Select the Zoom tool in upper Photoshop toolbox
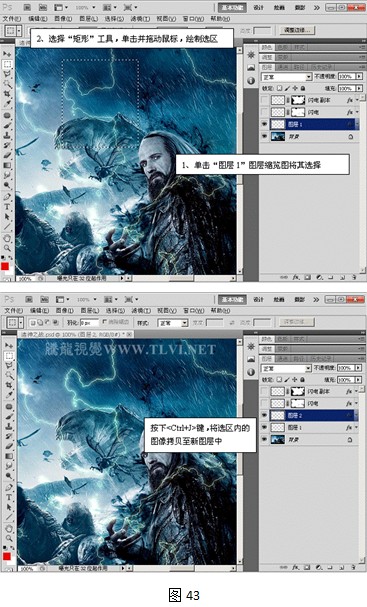This screenshot has height=607, width=367. (x=7, y=248)
